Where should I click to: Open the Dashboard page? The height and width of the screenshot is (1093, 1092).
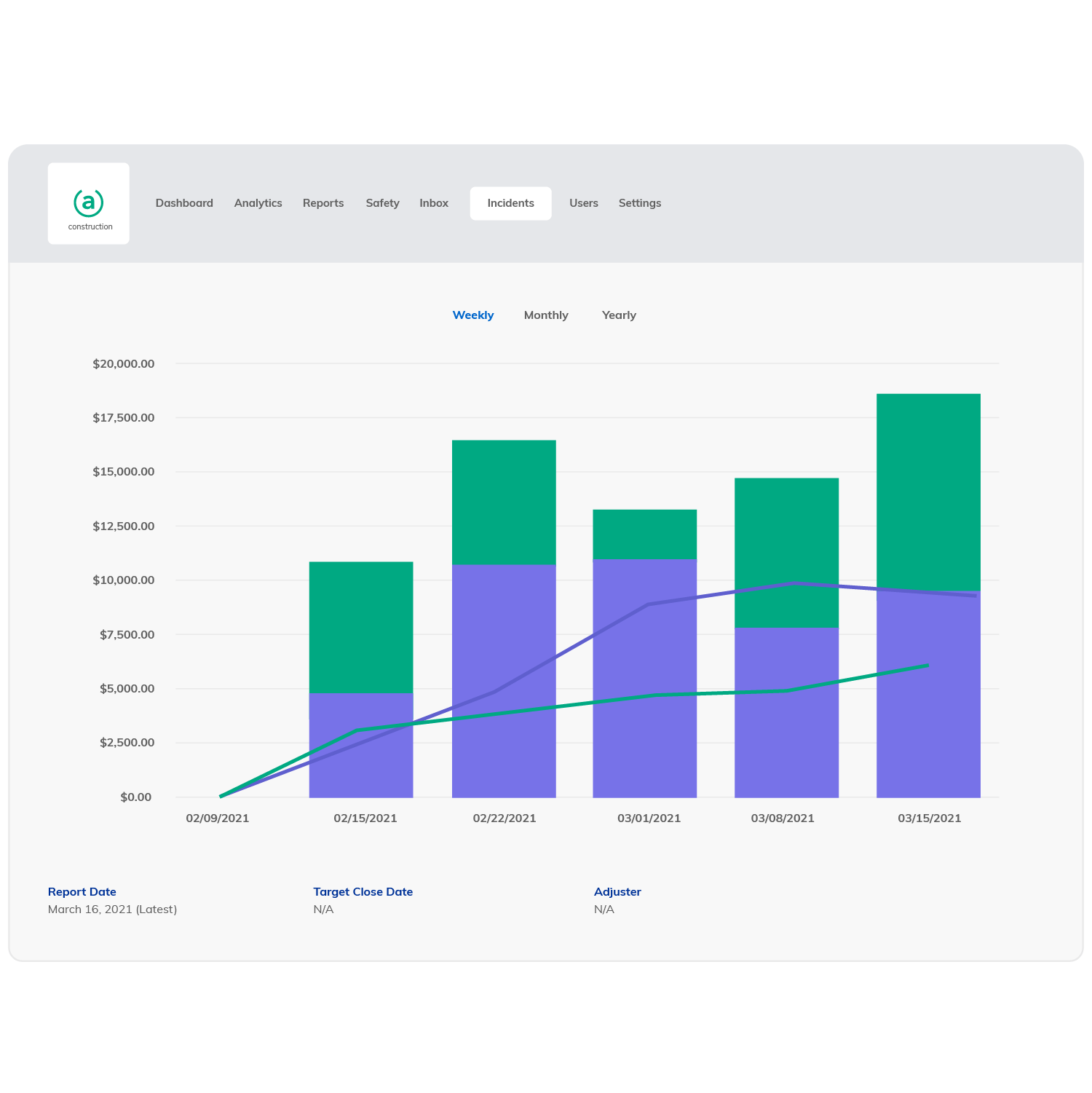[184, 203]
